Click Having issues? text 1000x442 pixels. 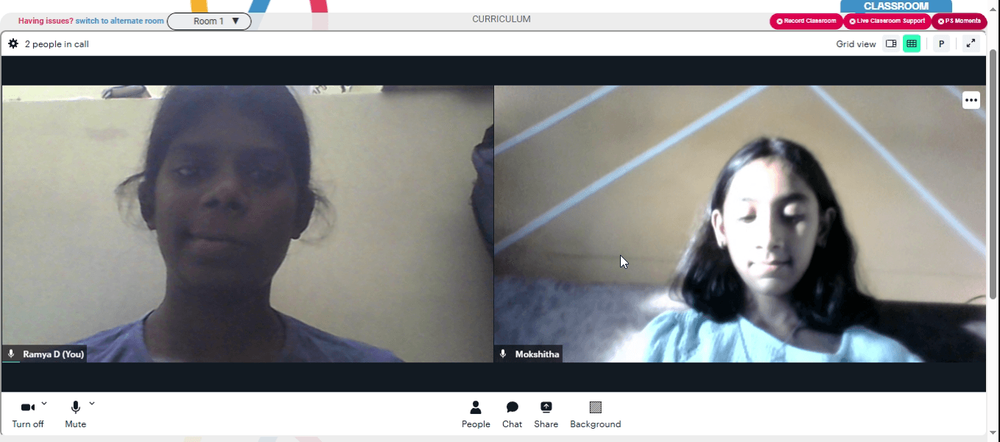[46, 21]
